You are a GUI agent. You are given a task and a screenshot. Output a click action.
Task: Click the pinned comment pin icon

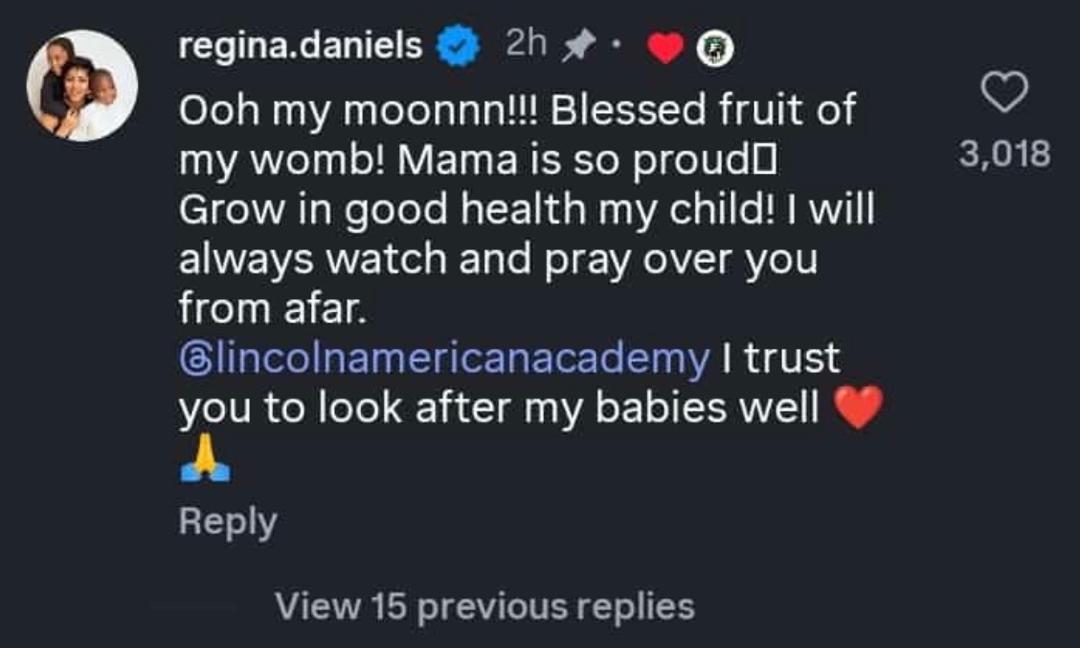[x=576, y=45]
